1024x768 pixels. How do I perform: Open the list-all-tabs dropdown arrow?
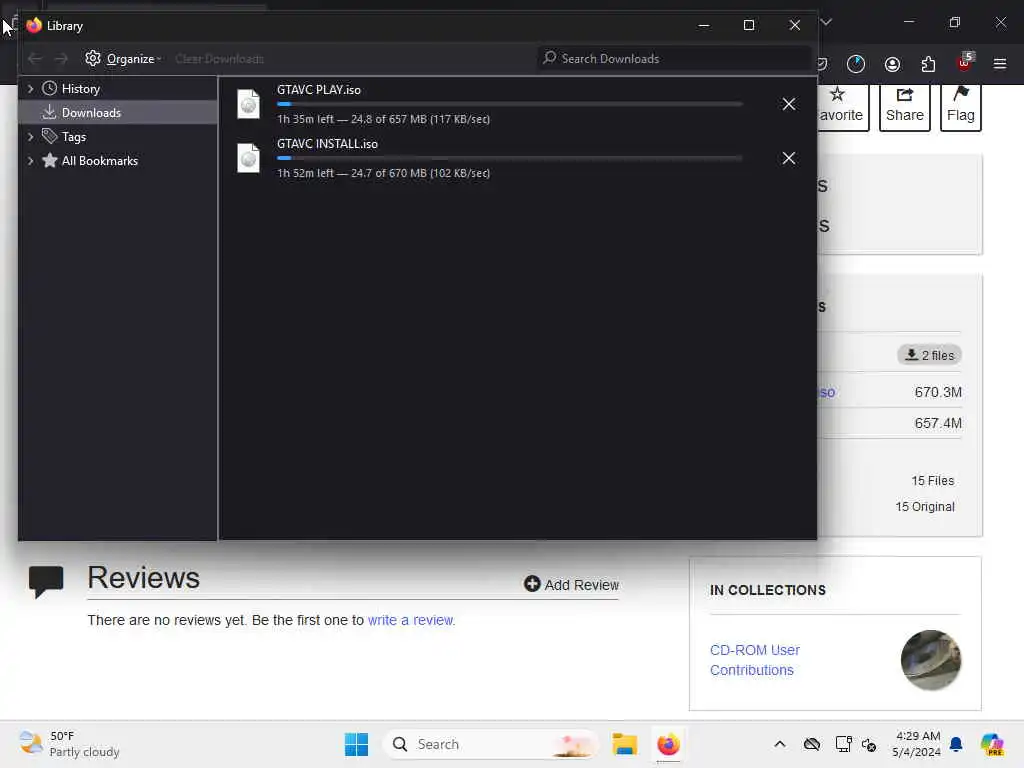pos(826,22)
